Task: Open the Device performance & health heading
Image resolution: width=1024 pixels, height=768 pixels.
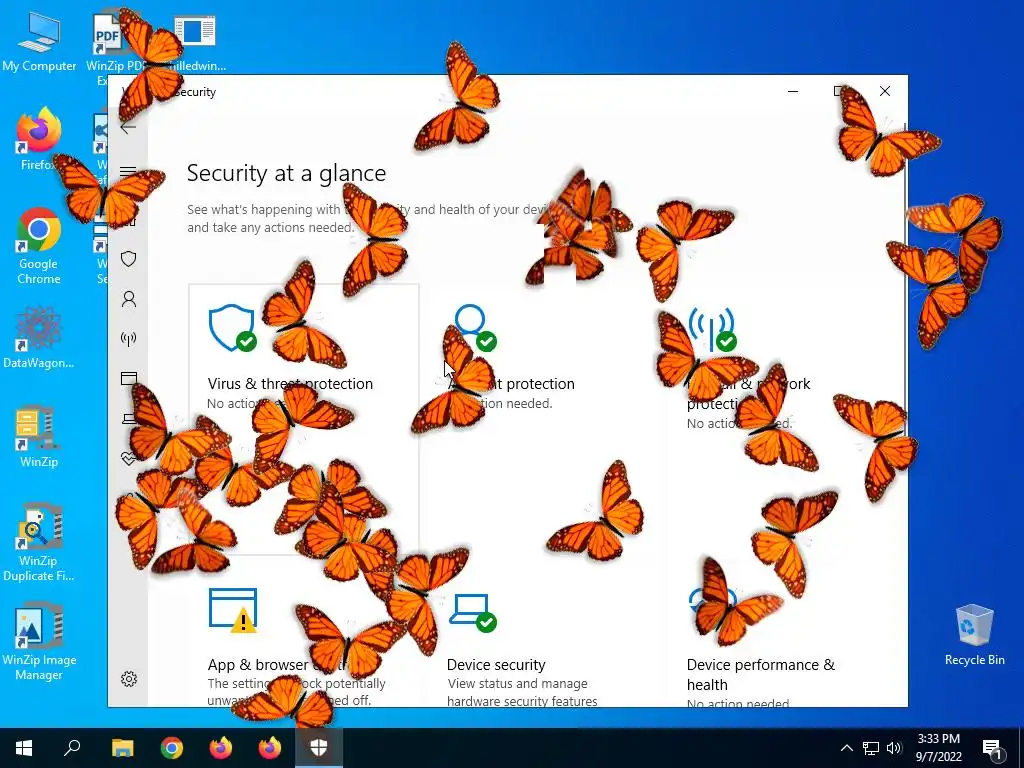Action: 761,674
